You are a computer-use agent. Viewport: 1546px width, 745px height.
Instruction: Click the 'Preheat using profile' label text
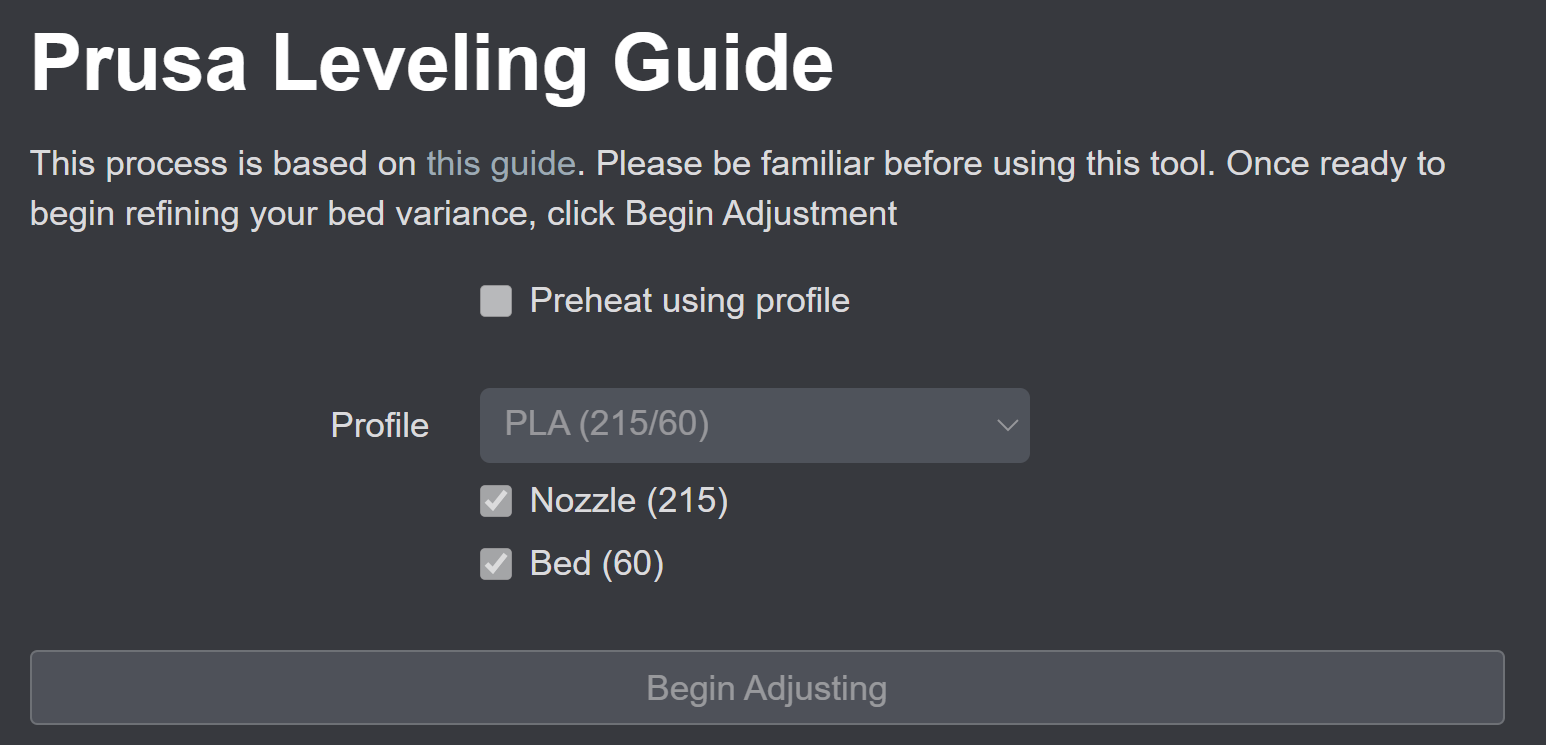click(690, 301)
